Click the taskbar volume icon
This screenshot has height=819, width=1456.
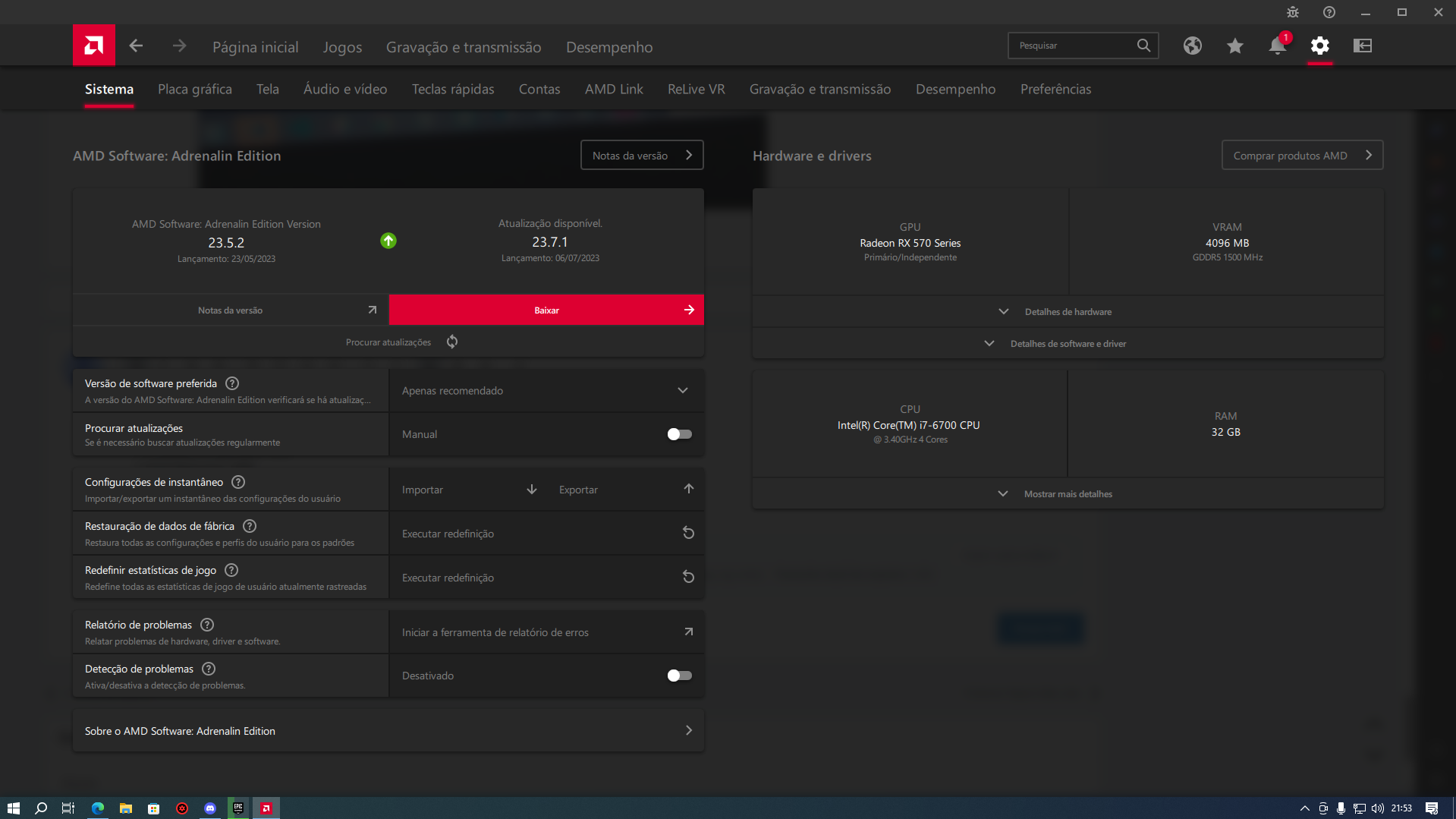coord(1377,808)
